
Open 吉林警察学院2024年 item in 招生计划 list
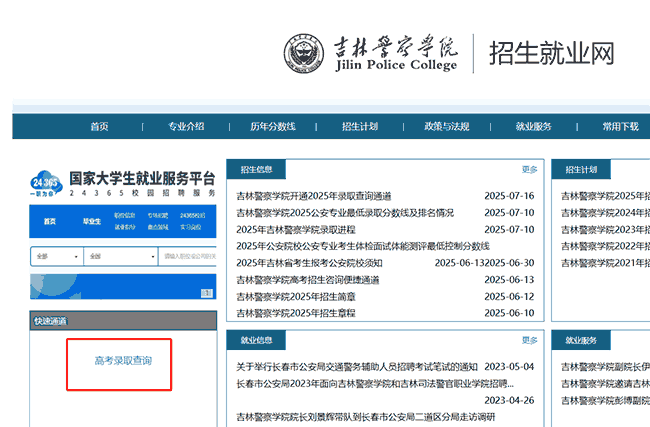(605, 213)
